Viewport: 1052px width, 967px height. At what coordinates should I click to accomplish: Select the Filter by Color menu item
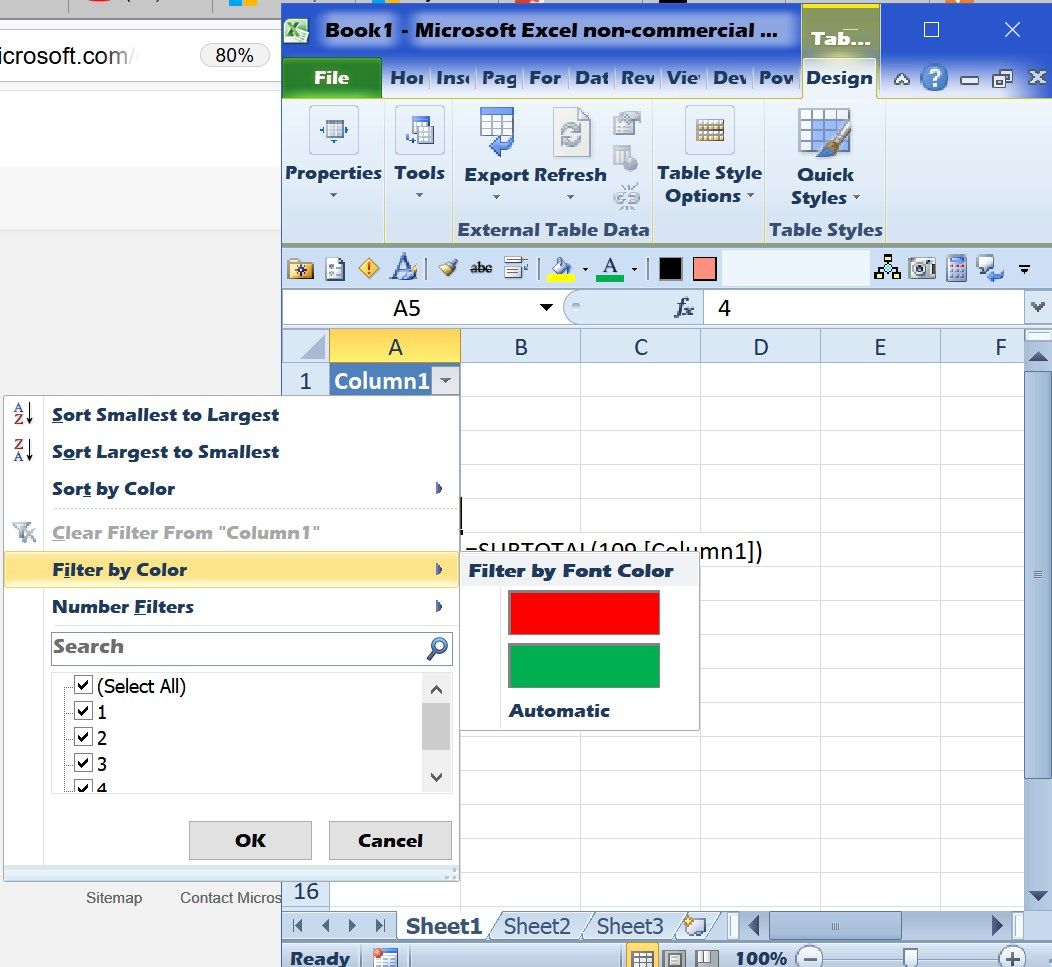(x=231, y=570)
